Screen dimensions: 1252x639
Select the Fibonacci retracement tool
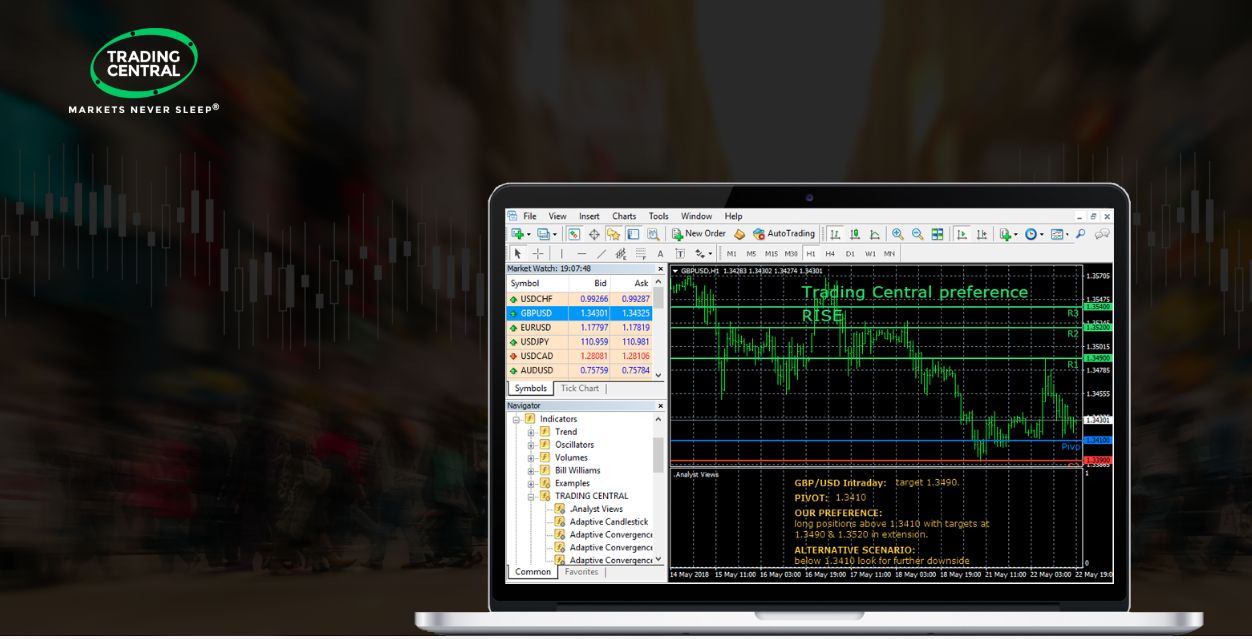click(640, 254)
